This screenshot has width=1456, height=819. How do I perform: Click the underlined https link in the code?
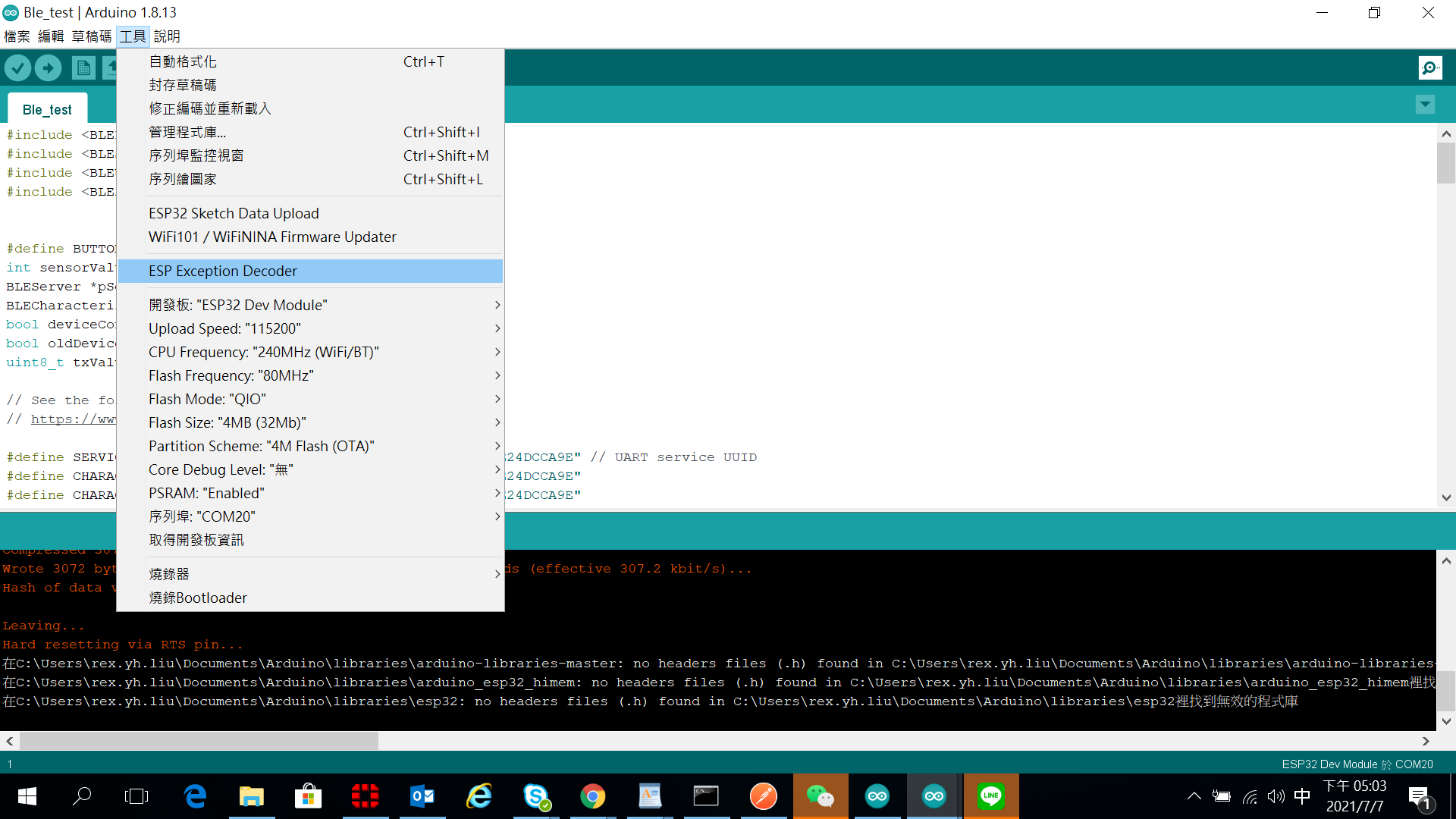pos(74,419)
